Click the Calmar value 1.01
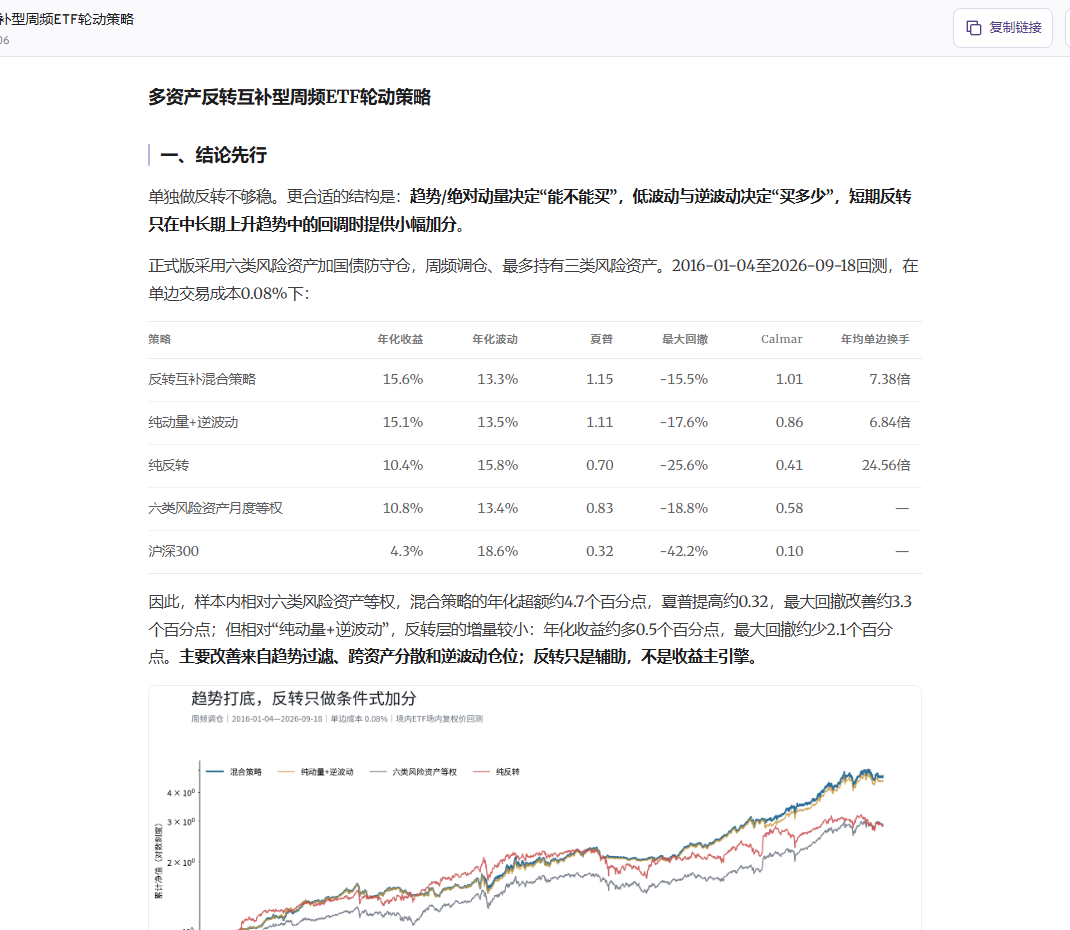Image resolution: width=1070 pixels, height=930 pixels. pyautogui.click(x=790, y=379)
